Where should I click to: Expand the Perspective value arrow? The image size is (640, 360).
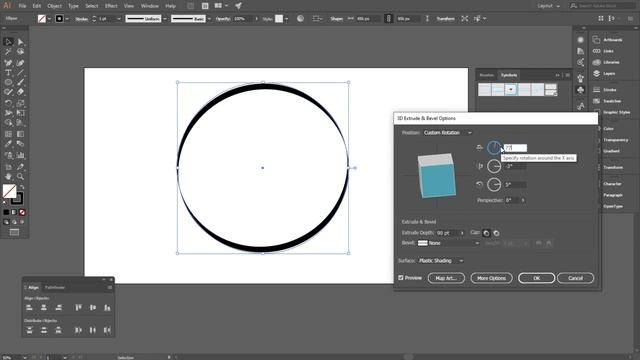point(523,200)
